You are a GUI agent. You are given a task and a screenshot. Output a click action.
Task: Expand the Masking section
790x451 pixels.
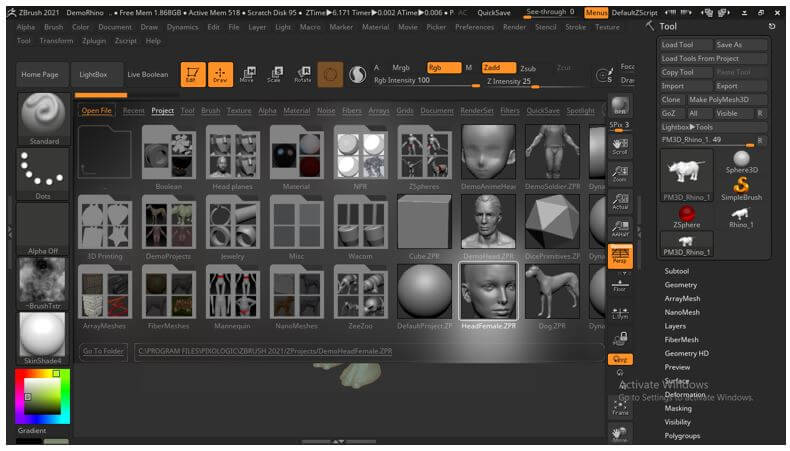tap(678, 408)
